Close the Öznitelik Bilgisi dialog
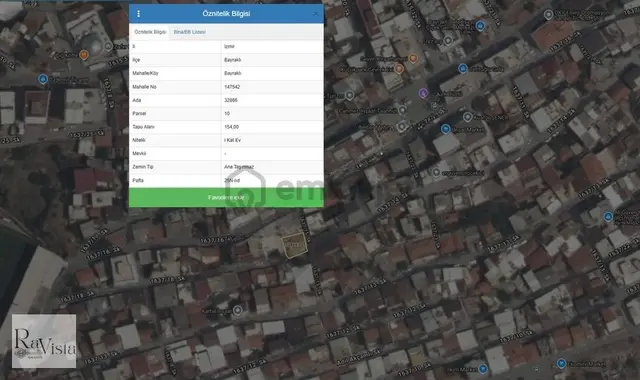Screen dimensions: 640x380 (x=316, y=14)
